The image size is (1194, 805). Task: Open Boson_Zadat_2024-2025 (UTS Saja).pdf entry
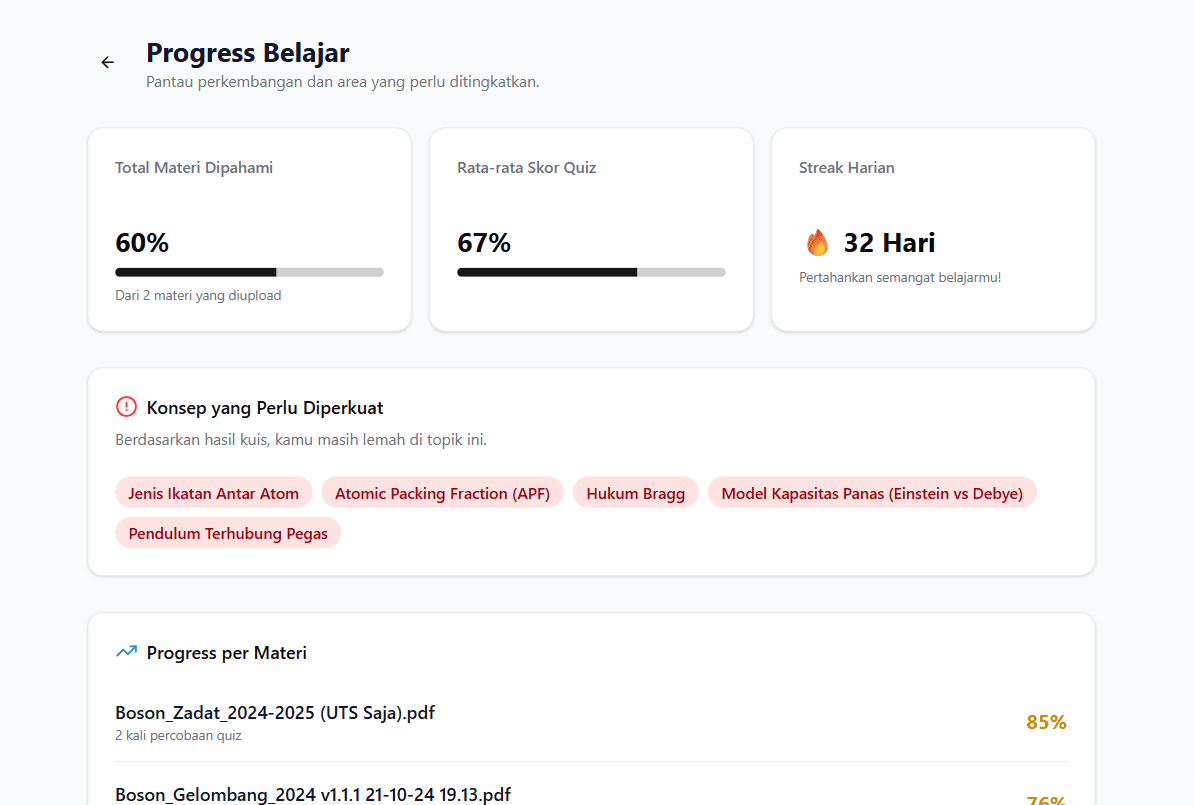click(x=275, y=713)
